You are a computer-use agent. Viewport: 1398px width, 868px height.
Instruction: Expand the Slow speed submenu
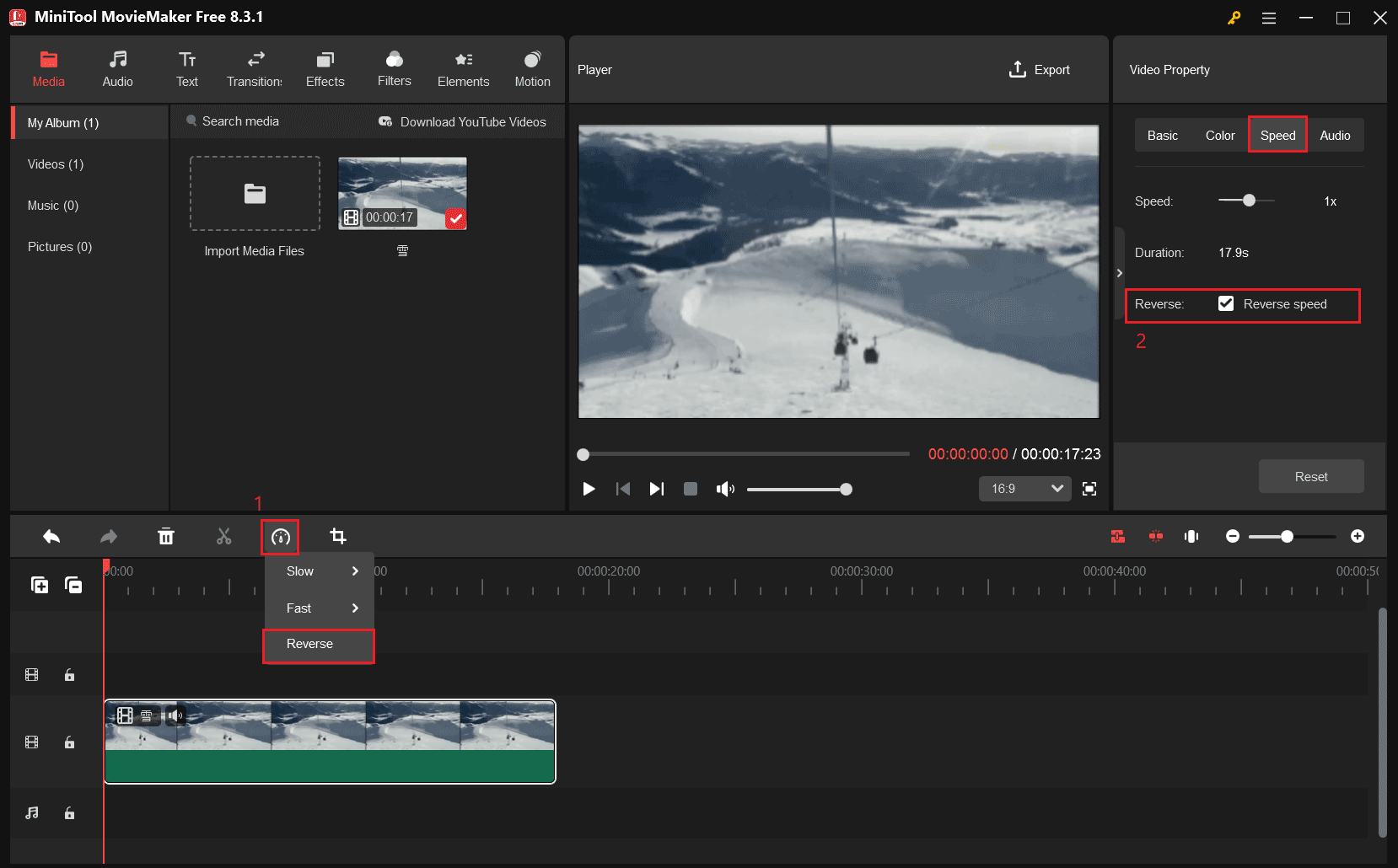318,571
